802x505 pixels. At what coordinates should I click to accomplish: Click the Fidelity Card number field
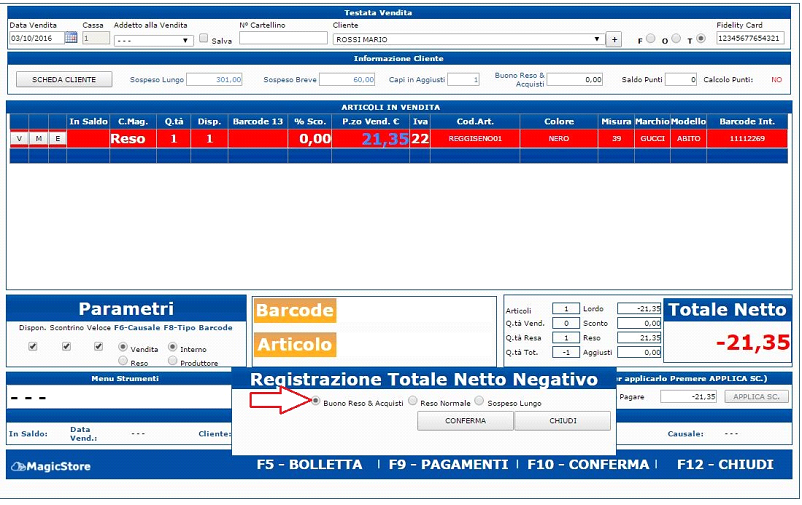click(x=750, y=38)
